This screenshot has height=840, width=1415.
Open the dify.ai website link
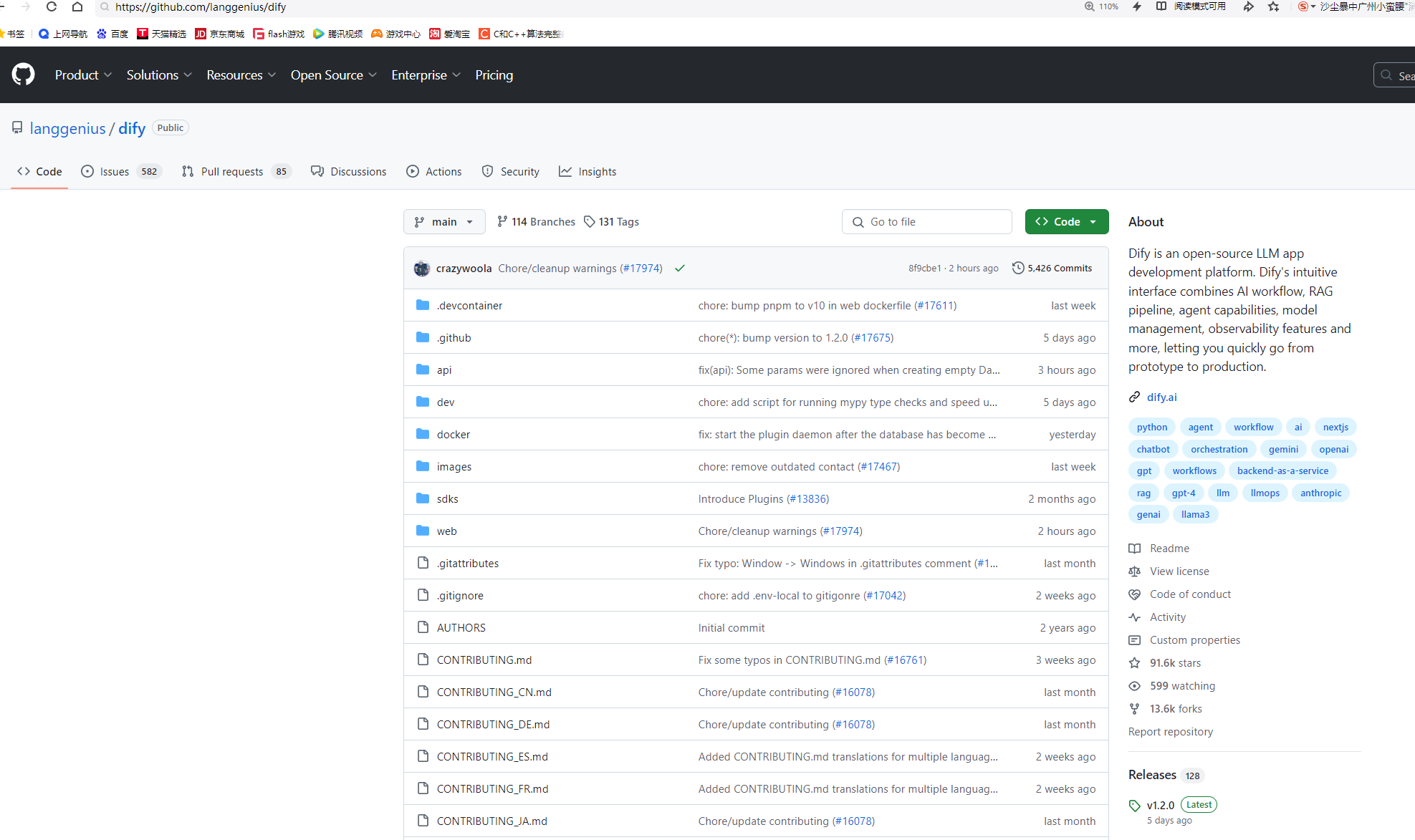pos(1161,397)
